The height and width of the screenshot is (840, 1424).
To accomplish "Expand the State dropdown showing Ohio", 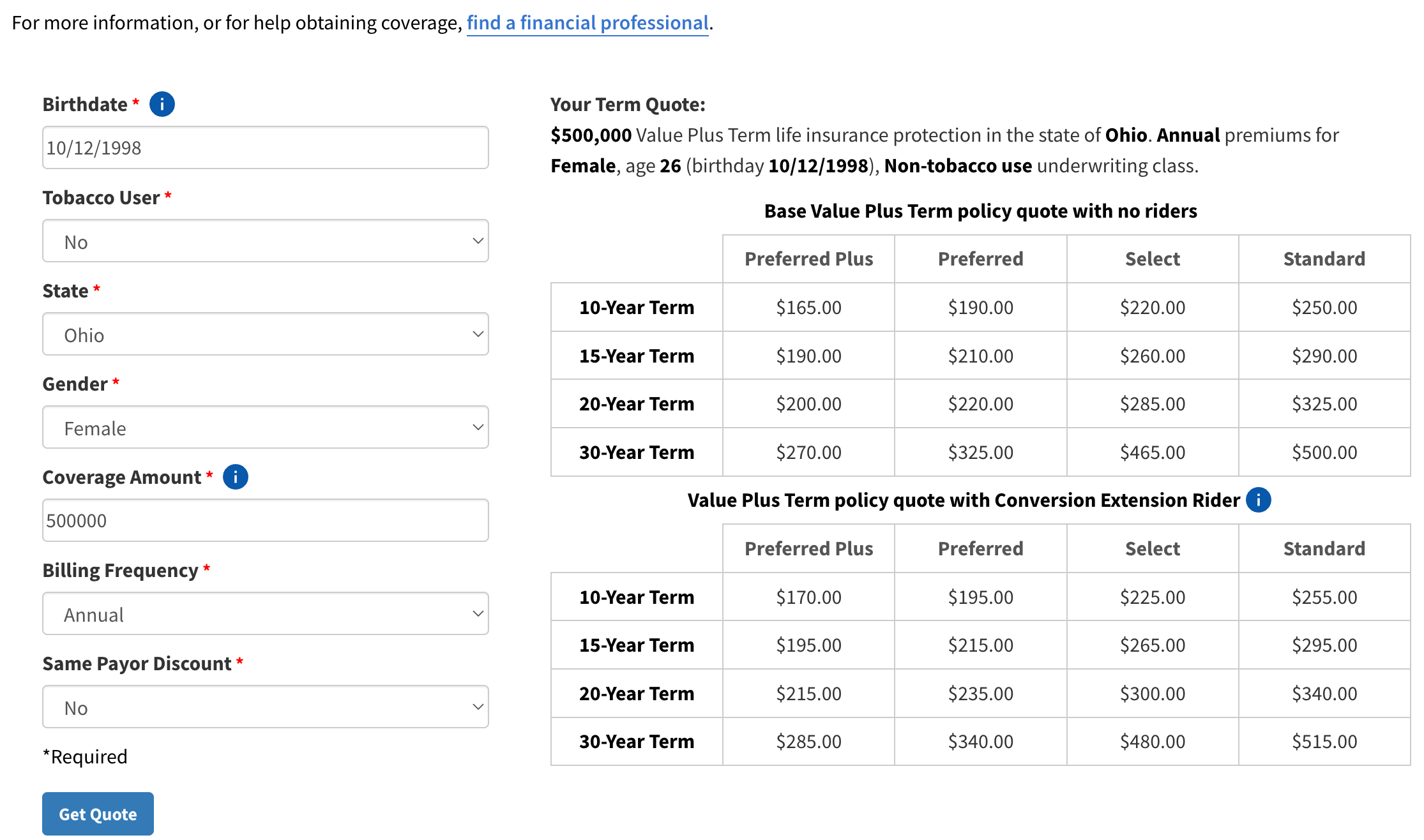I will pyautogui.click(x=265, y=334).
